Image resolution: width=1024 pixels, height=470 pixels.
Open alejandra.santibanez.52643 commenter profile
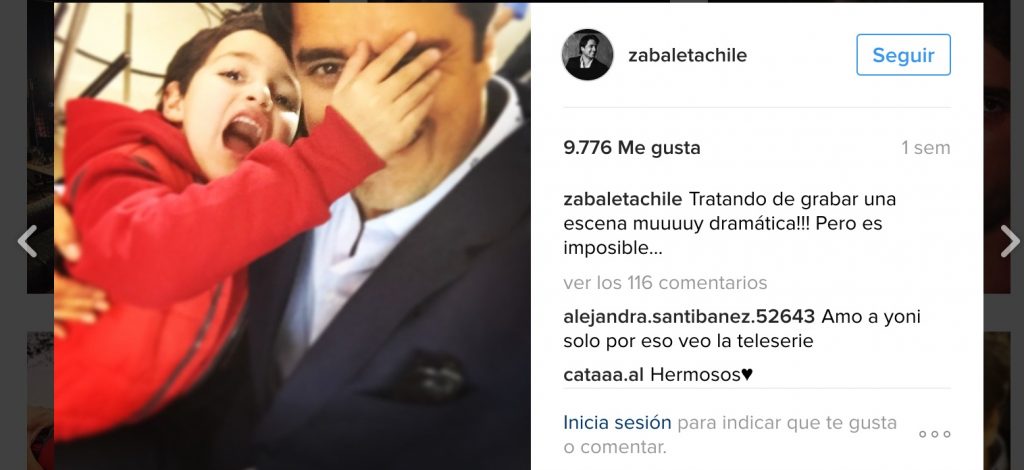click(x=689, y=317)
